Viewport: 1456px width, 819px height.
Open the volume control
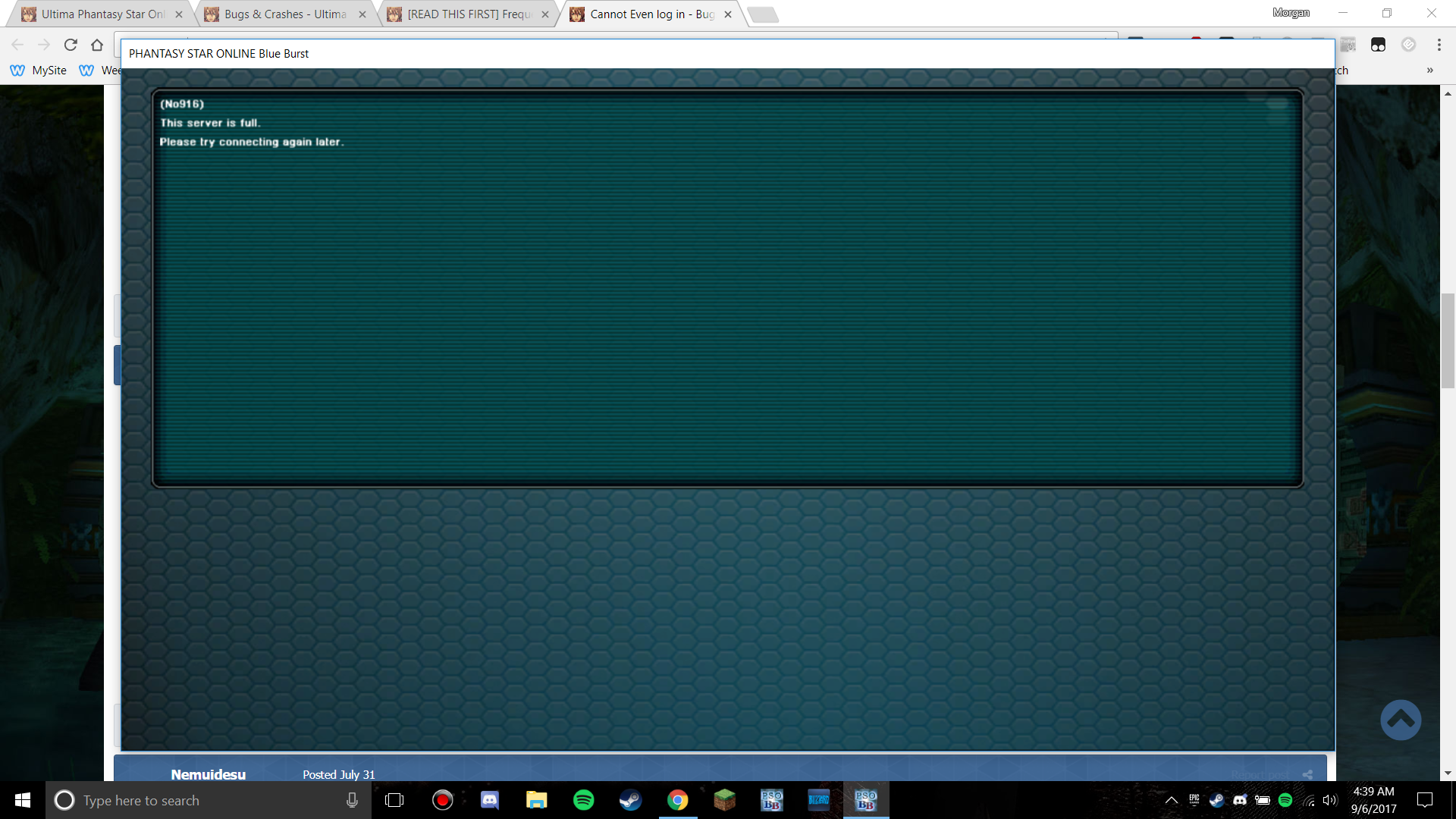pos(1330,800)
